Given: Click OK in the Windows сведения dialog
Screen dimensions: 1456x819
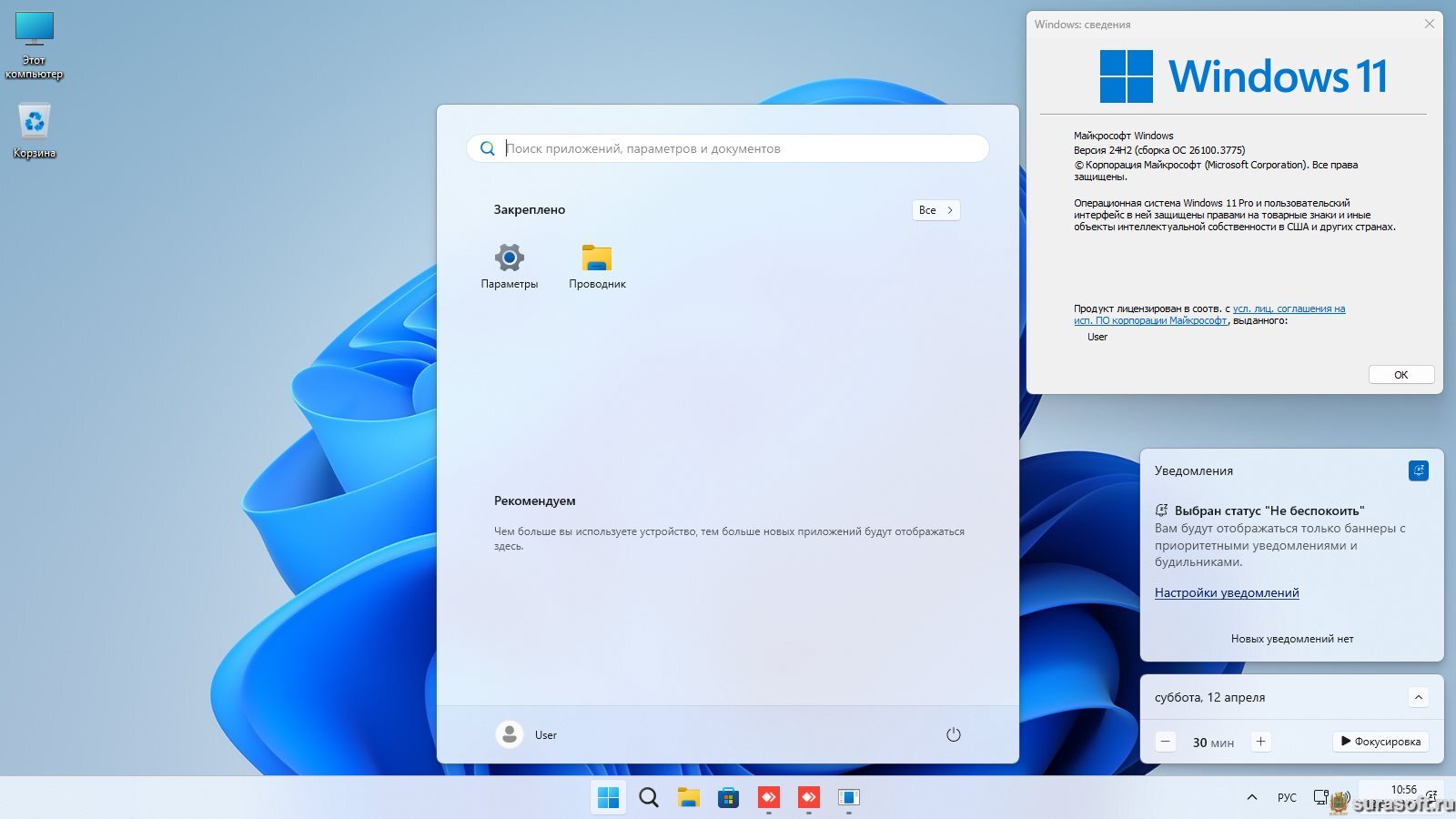Looking at the screenshot, I should 1401,375.
